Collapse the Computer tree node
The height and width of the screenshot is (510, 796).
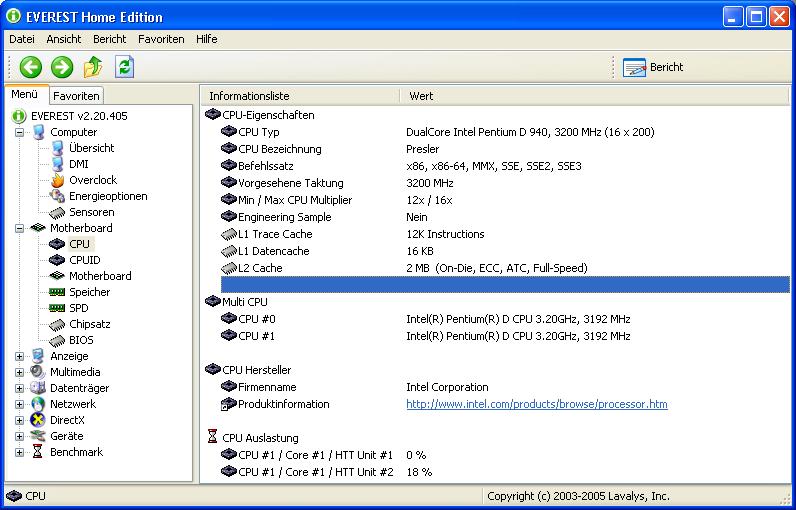click(x=19, y=132)
